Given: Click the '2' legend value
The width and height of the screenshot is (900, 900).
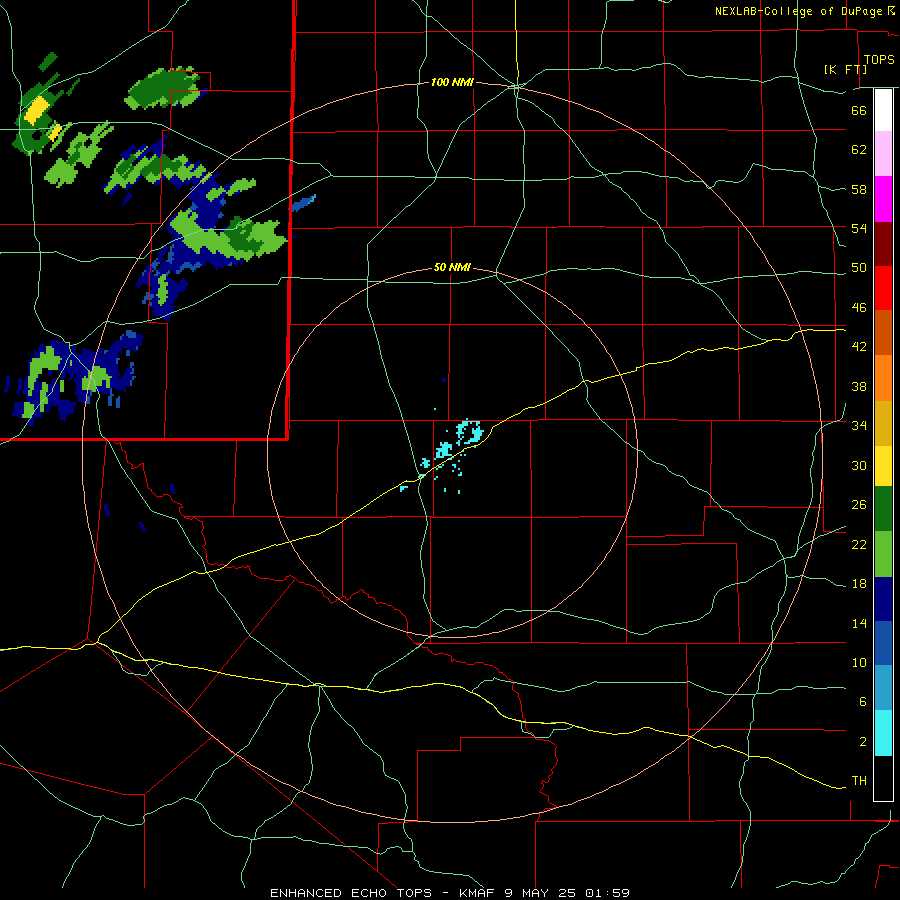Looking at the screenshot, I should (863, 742).
